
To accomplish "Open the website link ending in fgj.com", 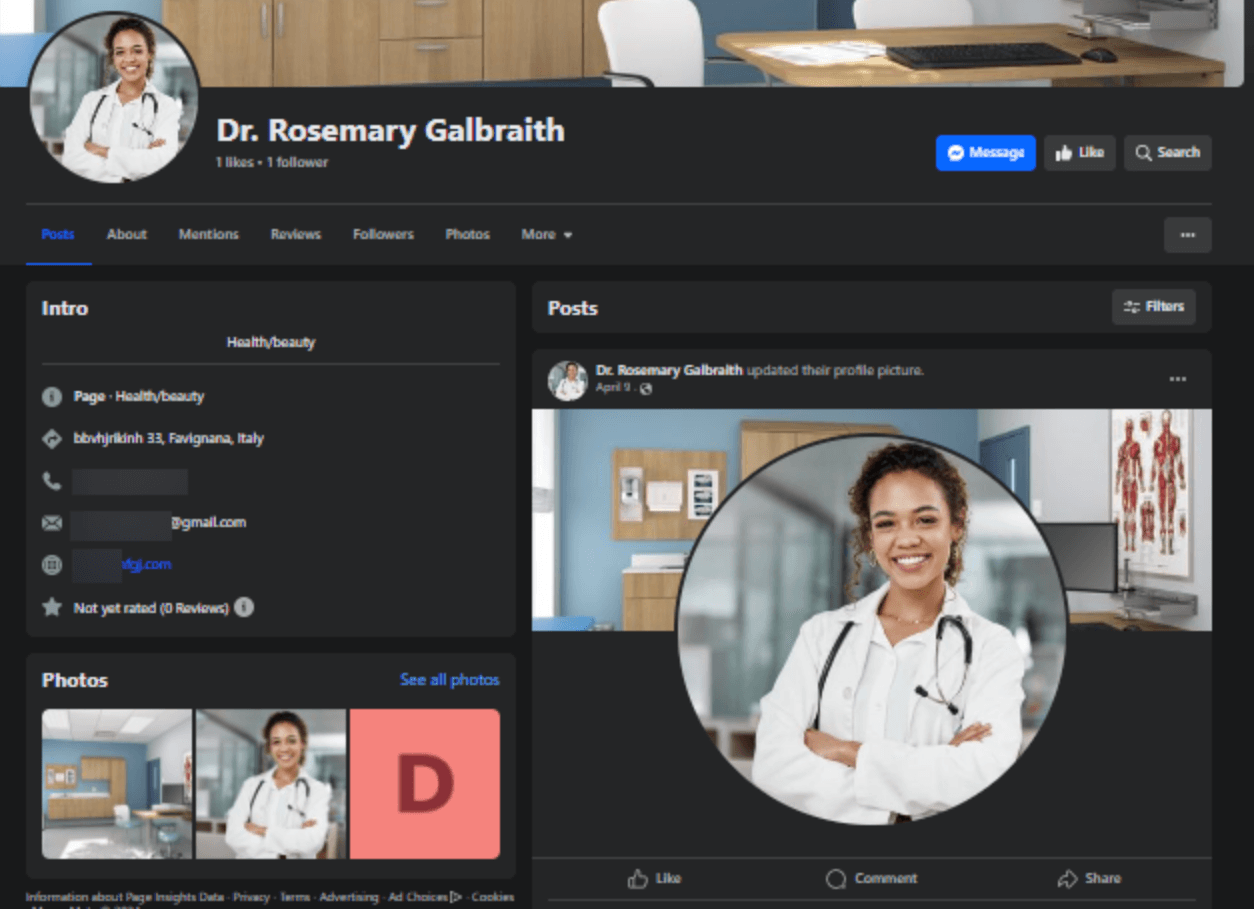I will 146,564.
